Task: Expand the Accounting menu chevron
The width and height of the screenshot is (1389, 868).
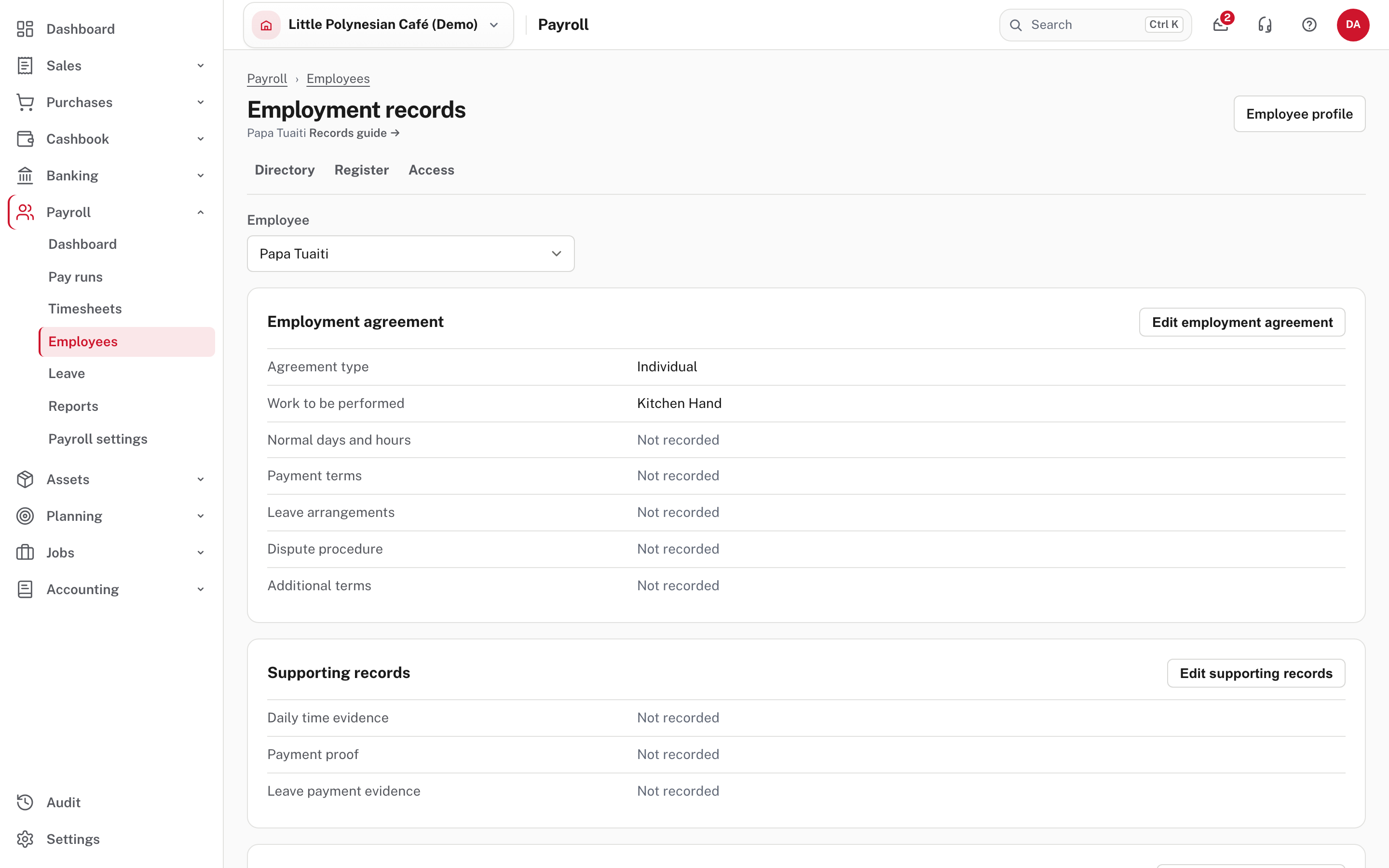Action: click(x=200, y=590)
